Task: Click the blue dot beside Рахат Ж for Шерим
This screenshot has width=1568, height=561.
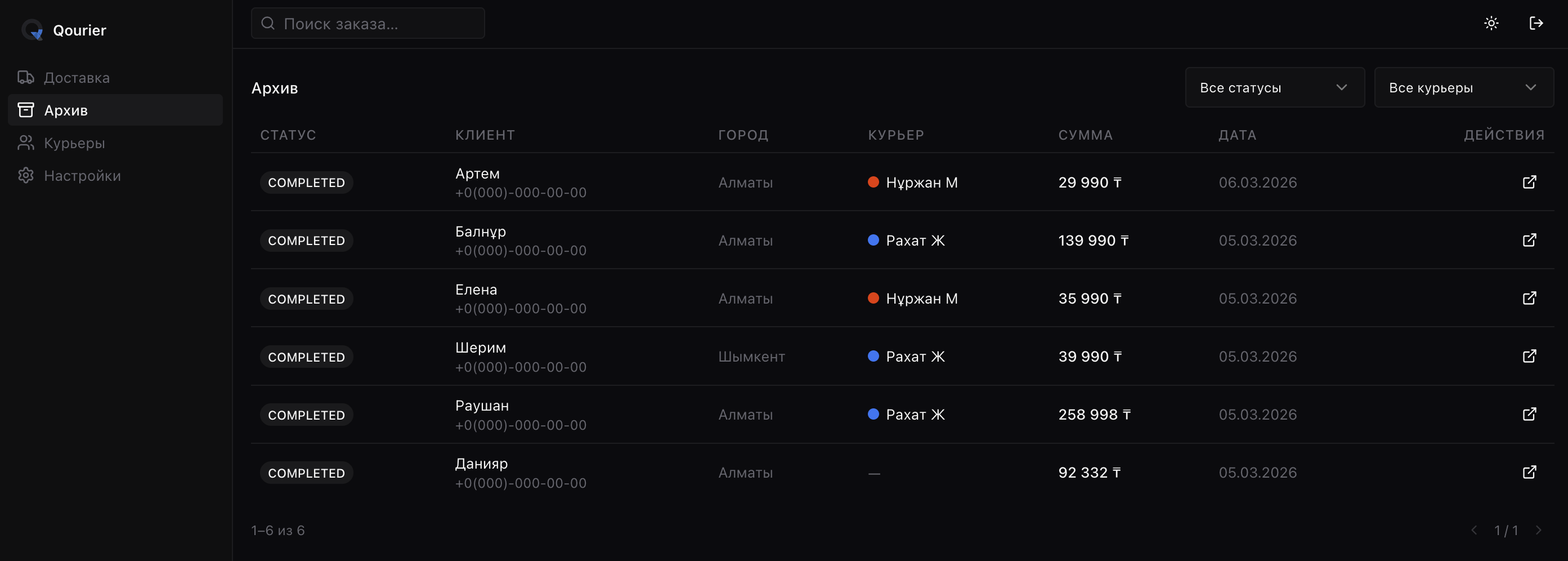Action: (x=873, y=357)
